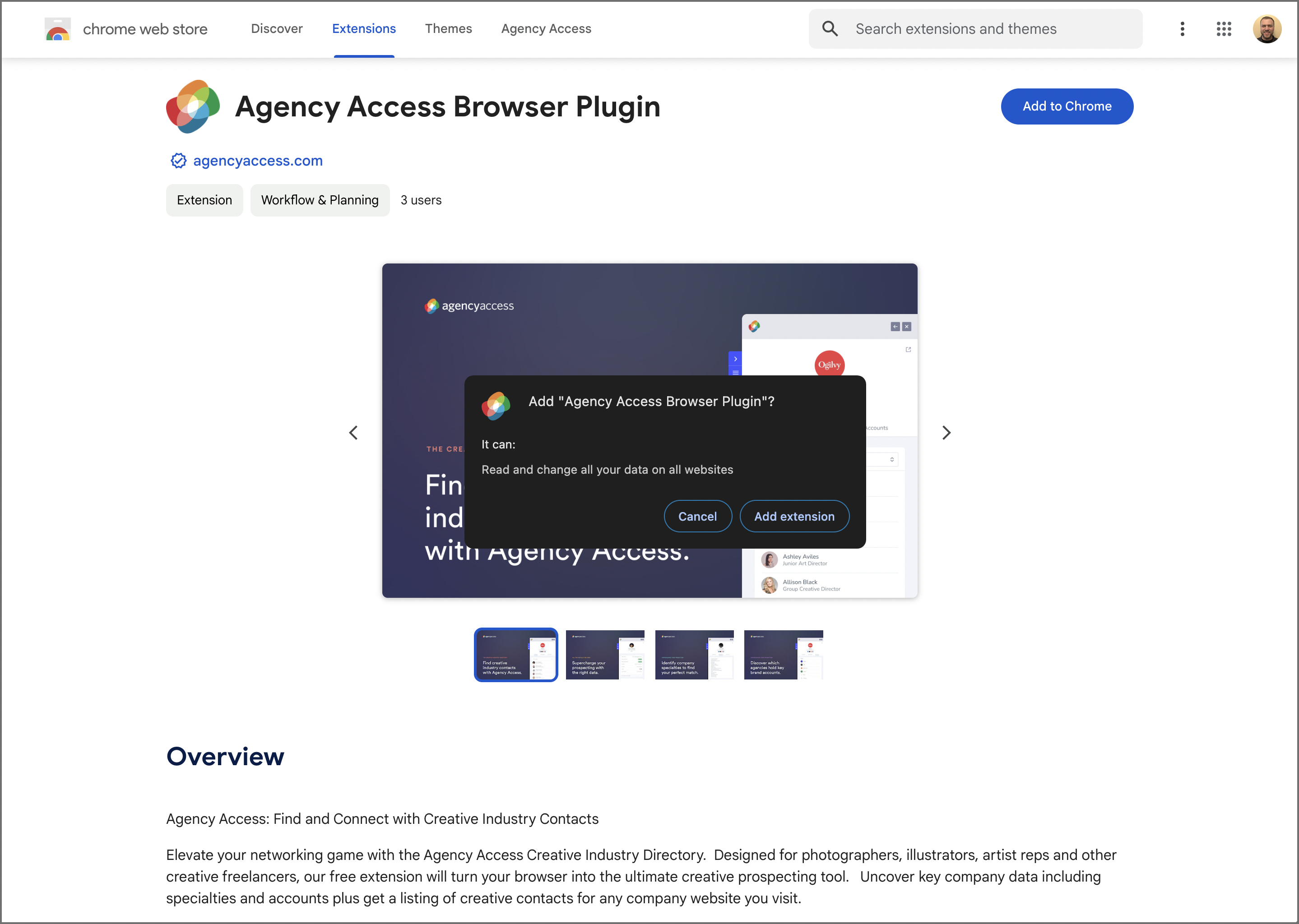Click the Workflow & Planning category chip
Screen dimensions: 1299x924
320,200
